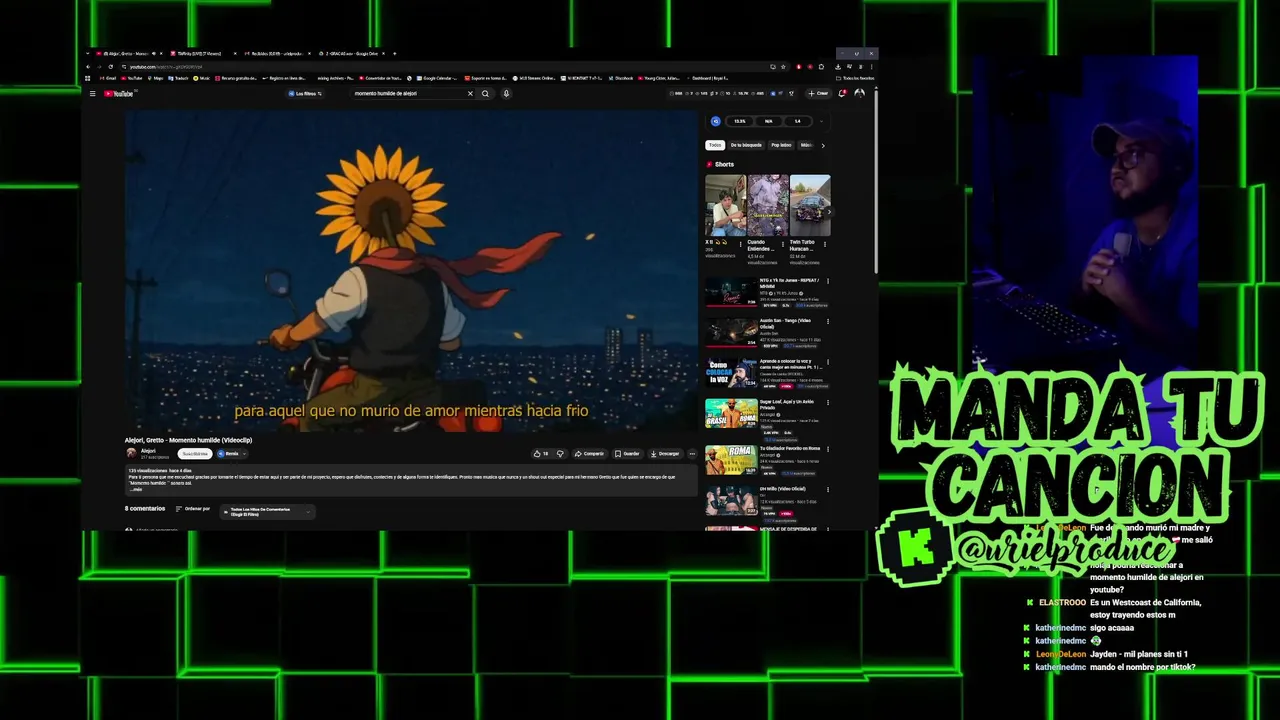Open the YouTube hamburger guide menu

(x=92, y=94)
